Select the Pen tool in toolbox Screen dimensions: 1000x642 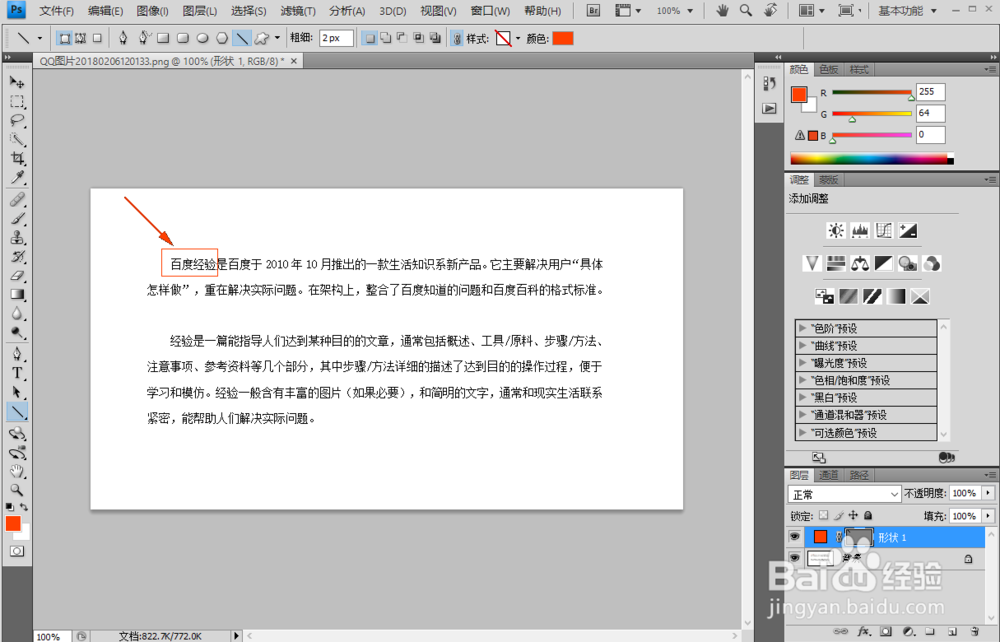click(17, 354)
